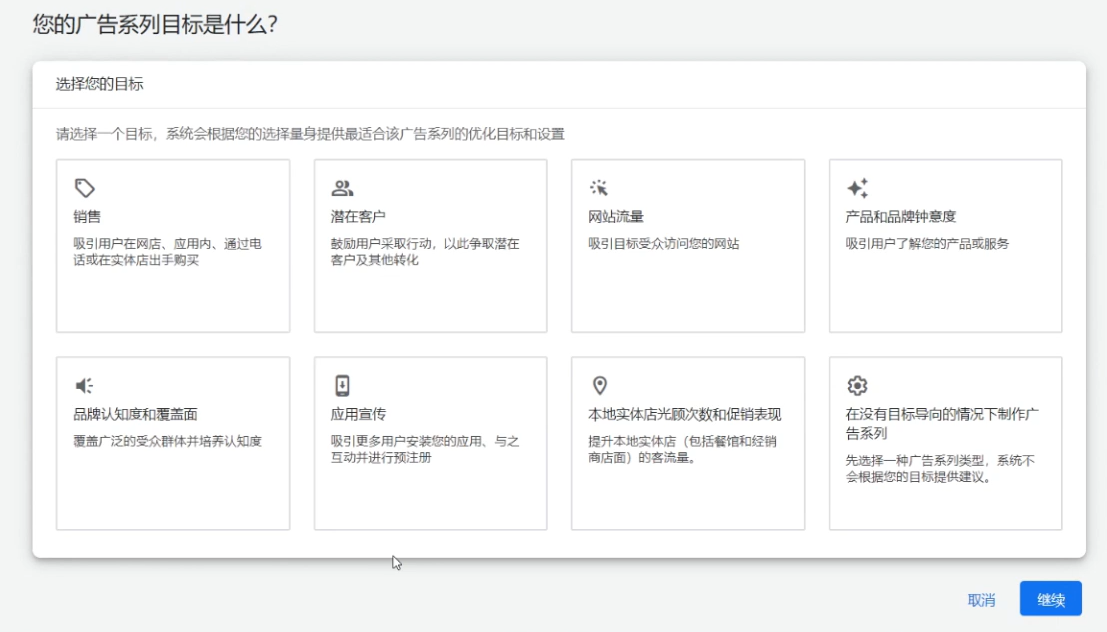The width and height of the screenshot is (1107, 632).
Task: Click the 本地实体店 location pin icon
Action: [x=600, y=385]
